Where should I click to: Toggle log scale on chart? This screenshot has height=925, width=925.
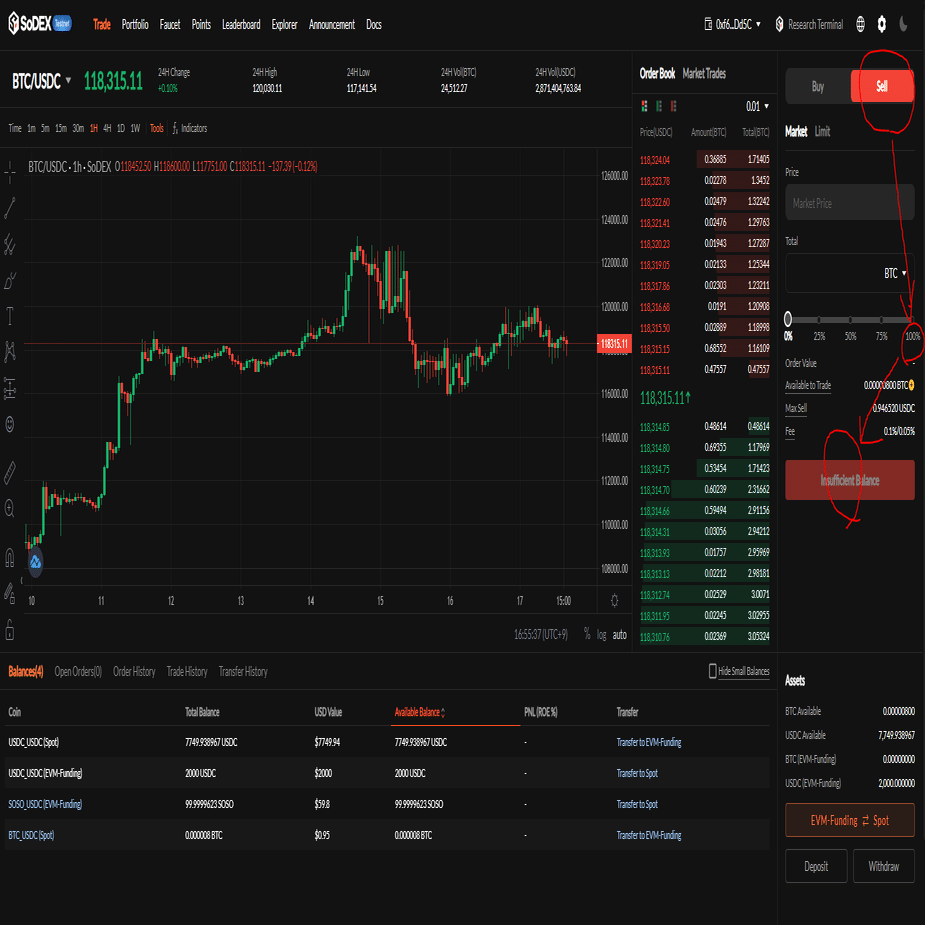point(601,634)
